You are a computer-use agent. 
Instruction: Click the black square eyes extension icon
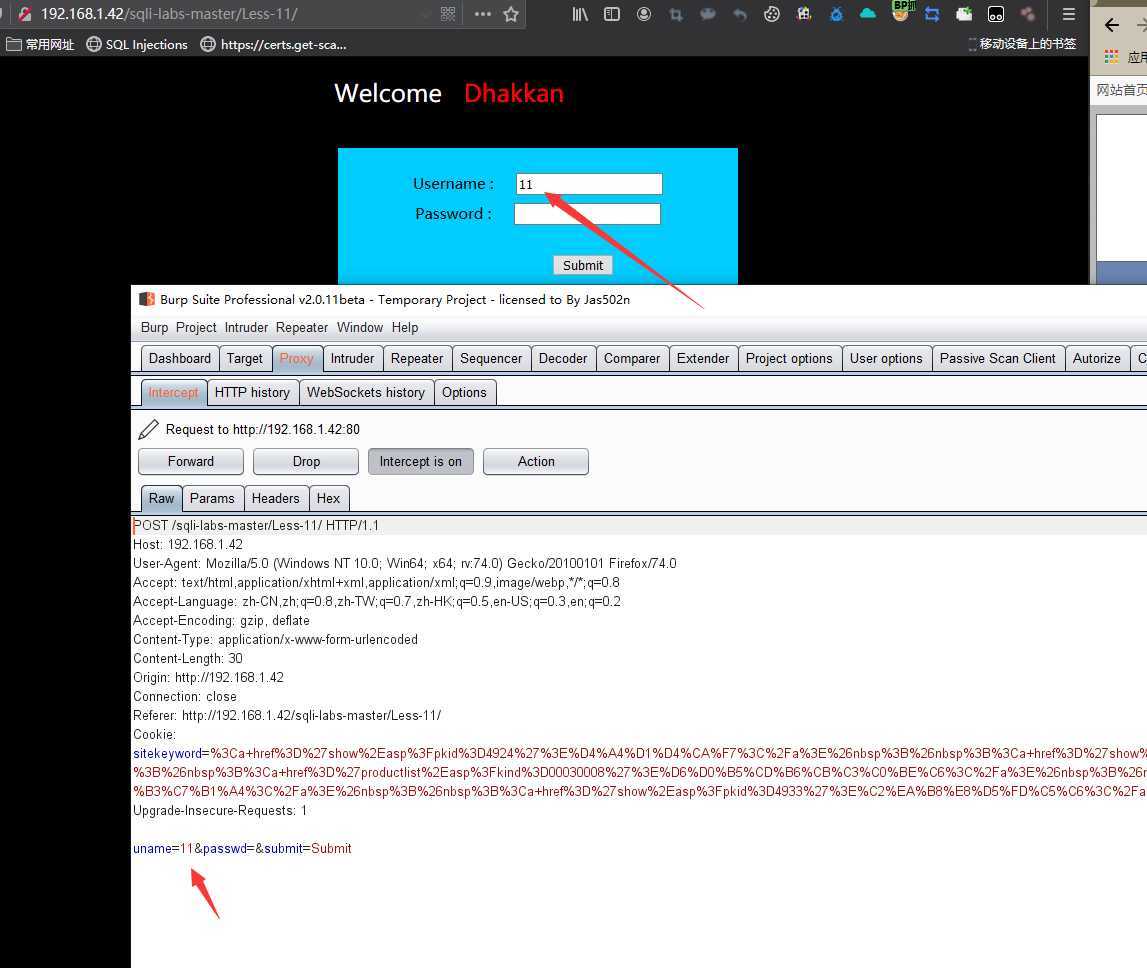pyautogui.click(x=996, y=14)
